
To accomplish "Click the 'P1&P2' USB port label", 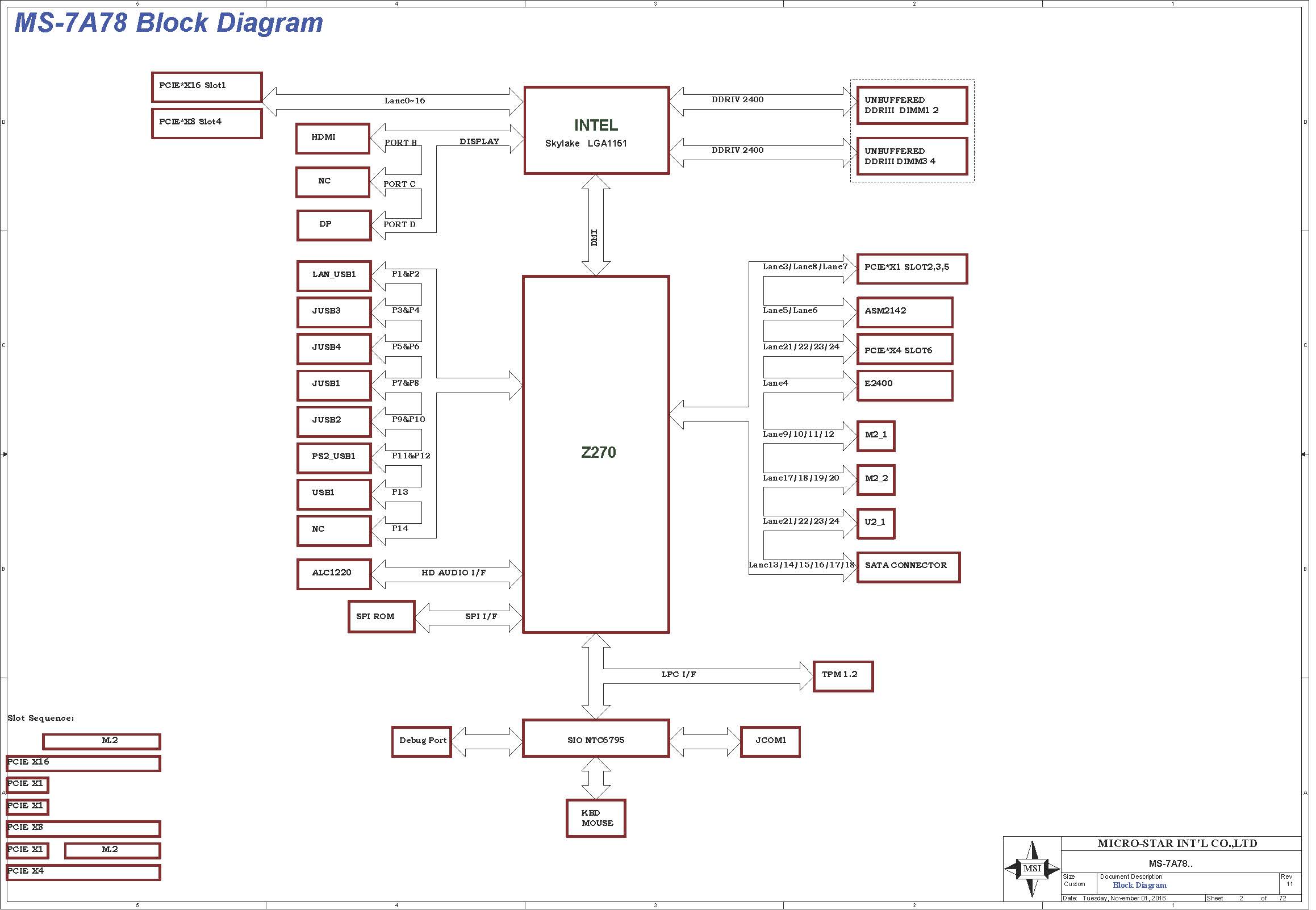I will 406,274.
